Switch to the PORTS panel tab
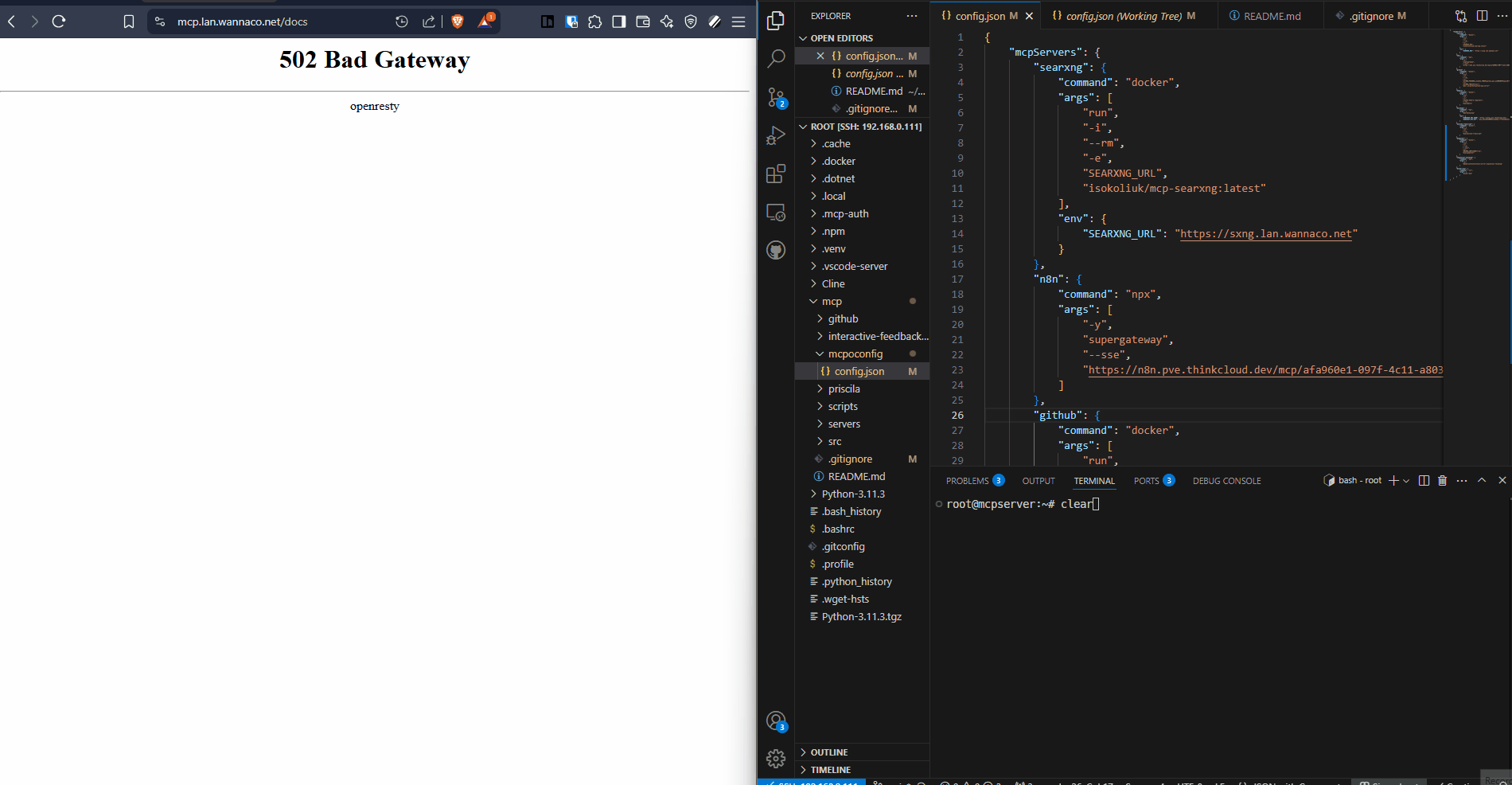Image resolution: width=1512 pixels, height=785 pixels. [x=1154, y=481]
